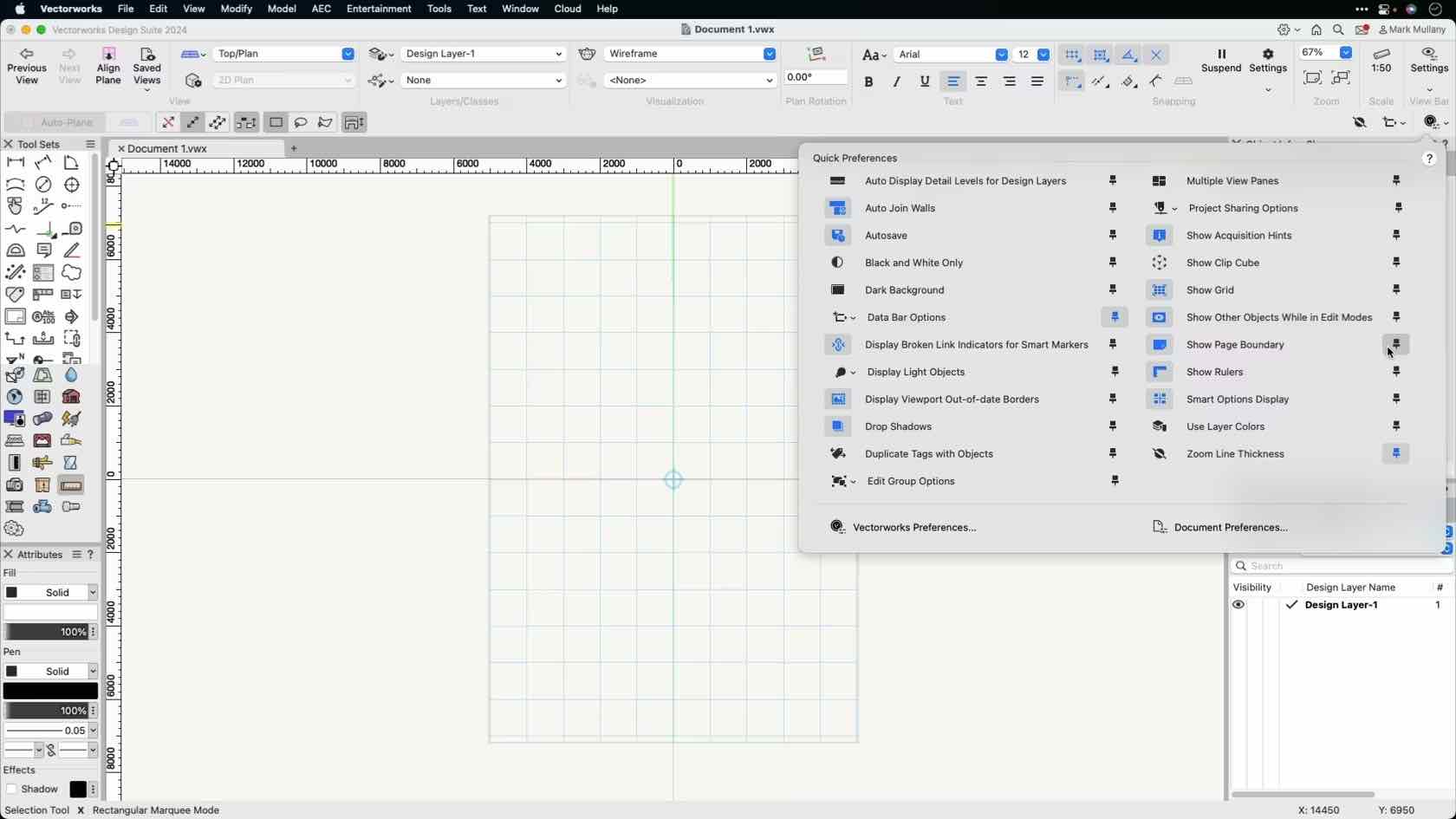
Task: Pin Drop Shadows to toolbar
Action: [x=1113, y=426]
